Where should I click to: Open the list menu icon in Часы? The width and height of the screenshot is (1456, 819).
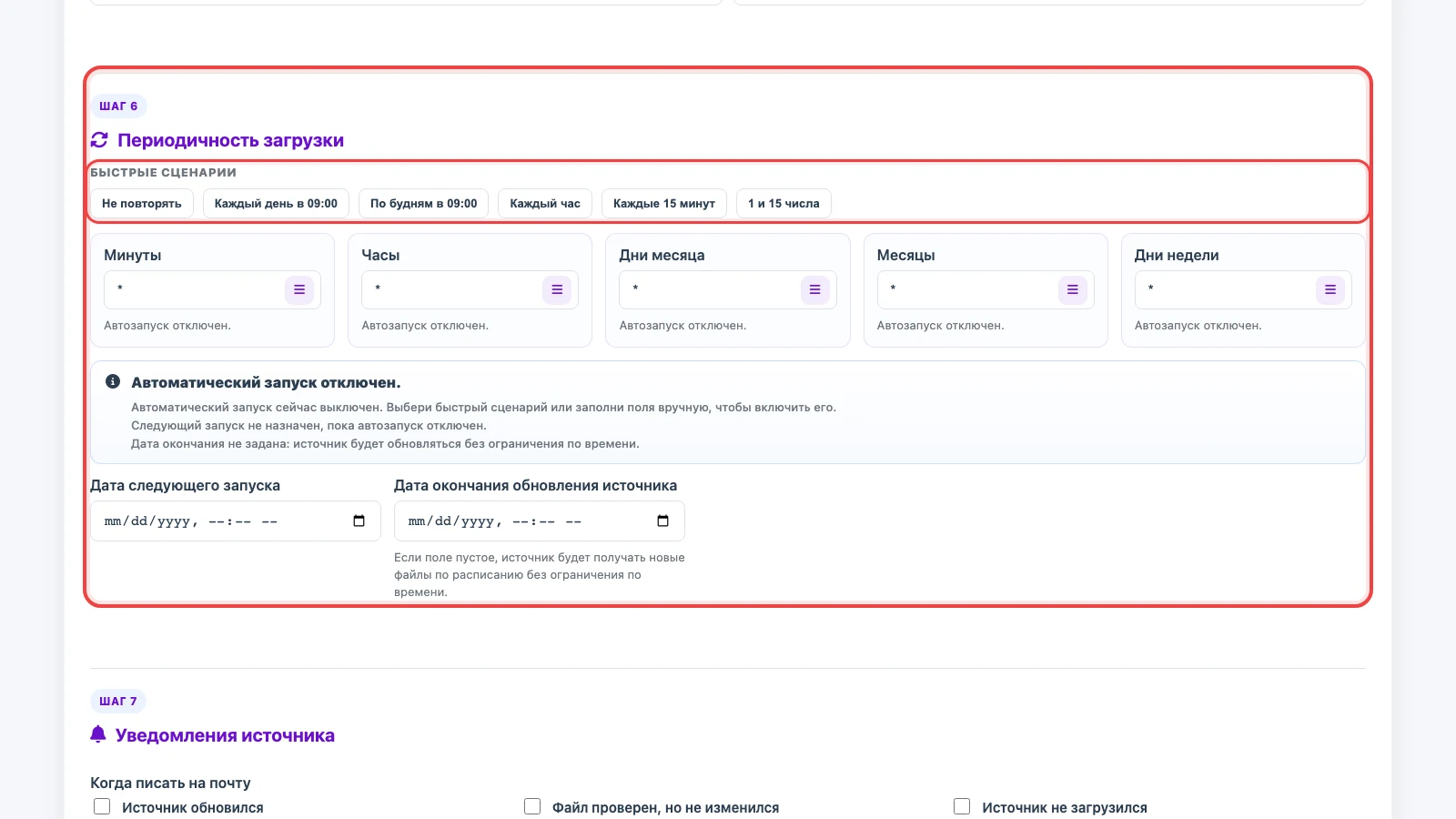557,289
